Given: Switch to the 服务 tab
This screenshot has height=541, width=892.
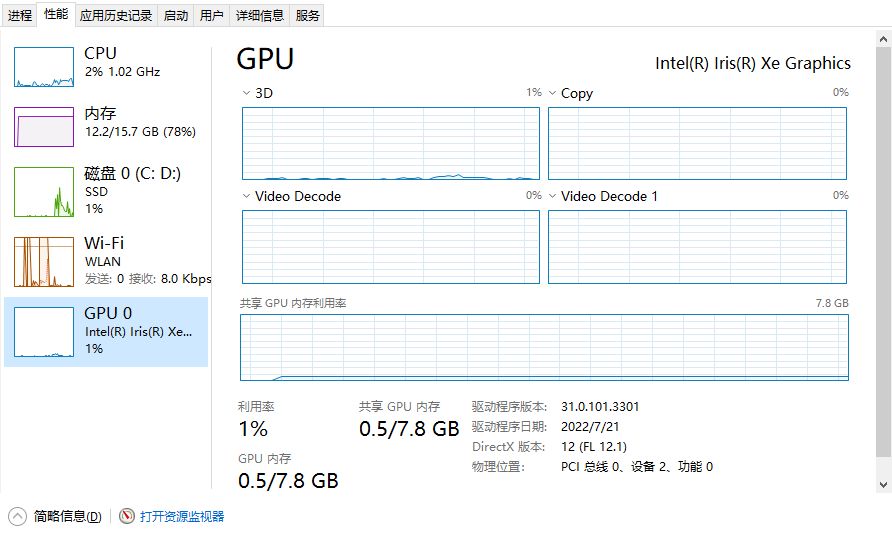Looking at the screenshot, I should pyautogui.click(x=308, y=15).
